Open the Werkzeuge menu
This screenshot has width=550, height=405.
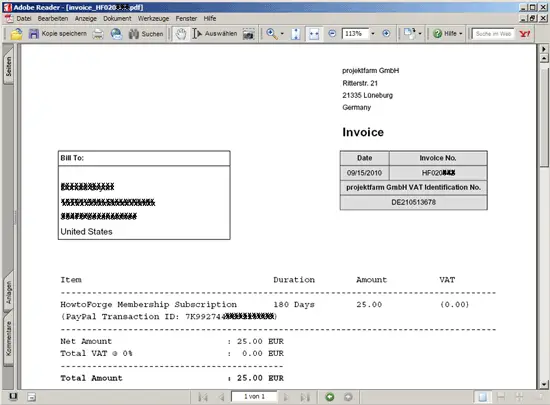point(153,18)
